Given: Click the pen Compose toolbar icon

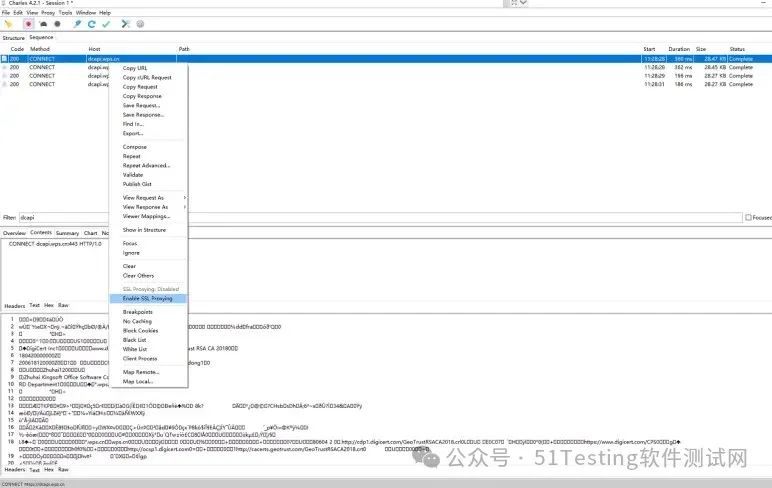Looking at the screenshot, I should pyautogui.click(x=77, y=24).
